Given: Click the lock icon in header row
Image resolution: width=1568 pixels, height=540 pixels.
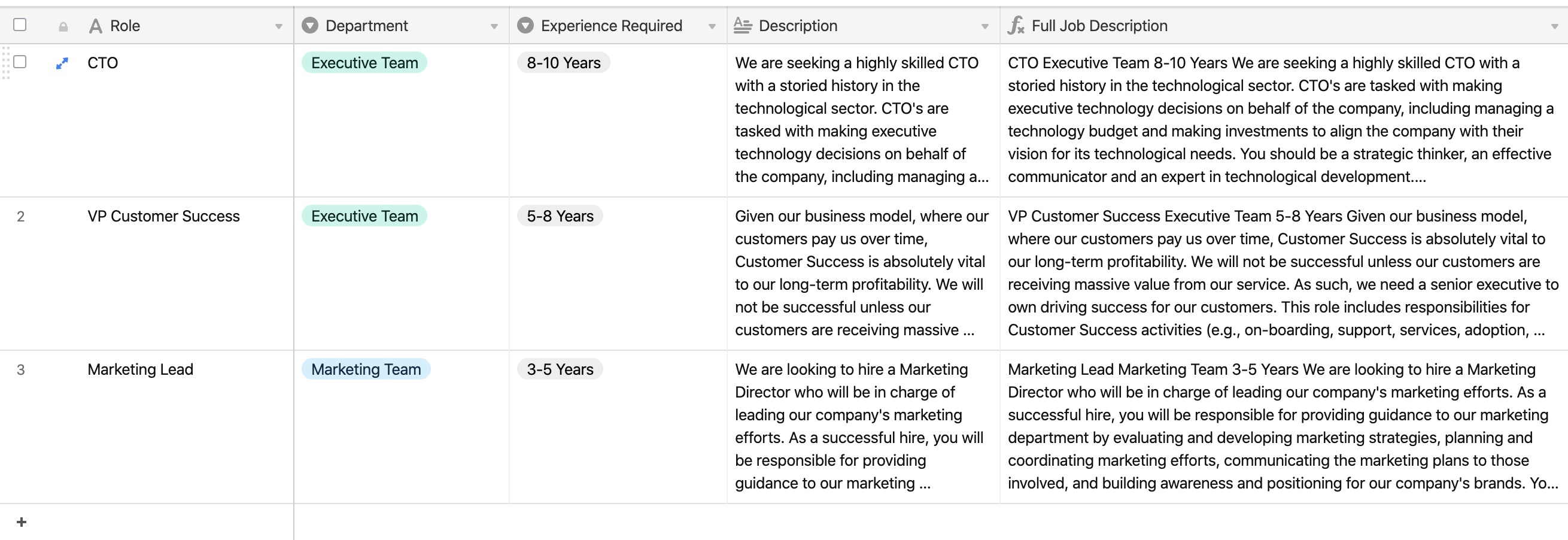Looking at the screenshot, I should 63,26.
